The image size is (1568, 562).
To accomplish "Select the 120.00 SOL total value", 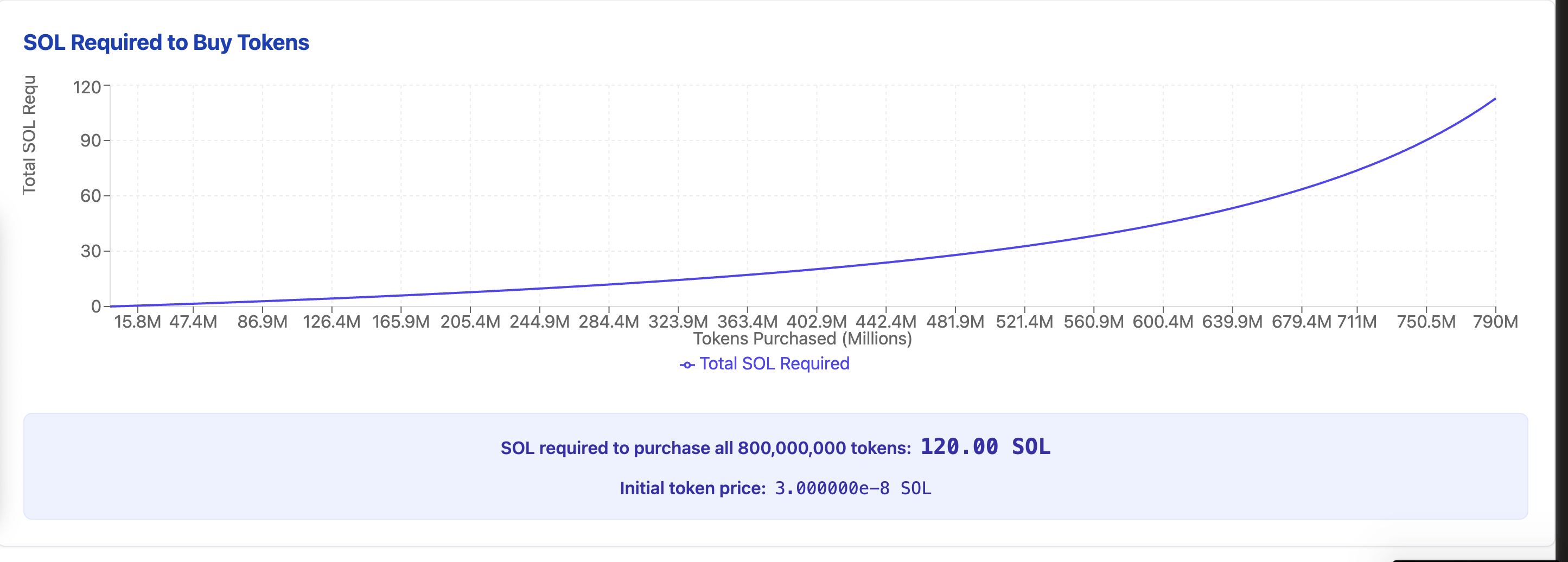I will pos(985,447).
